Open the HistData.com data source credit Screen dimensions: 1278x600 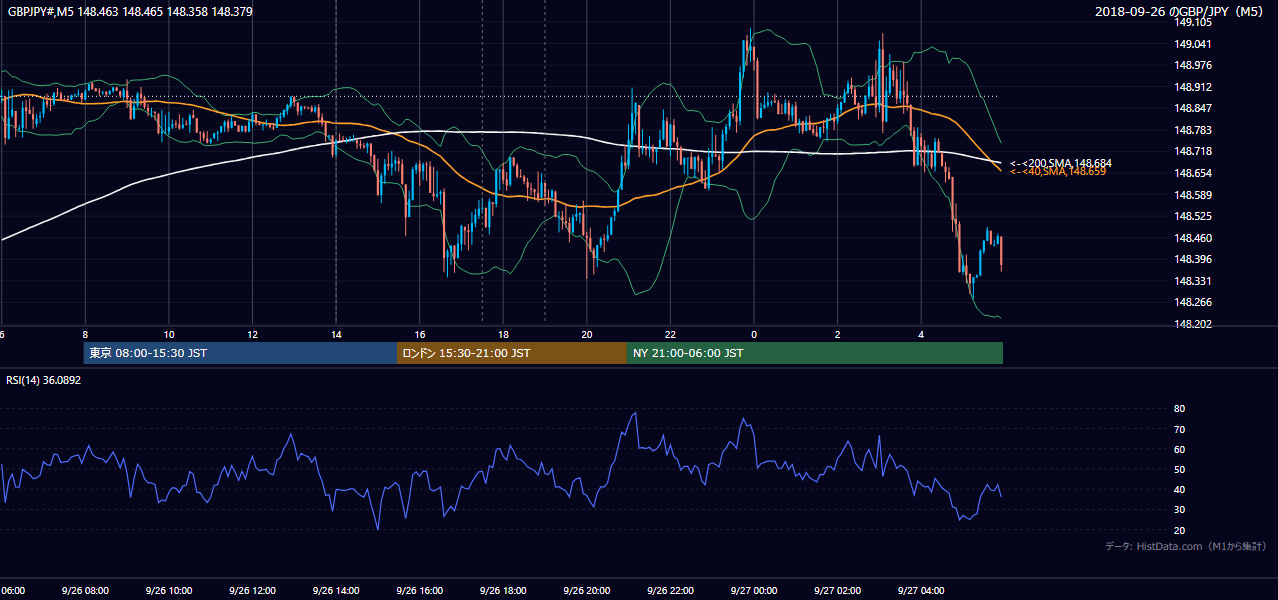1186,546
